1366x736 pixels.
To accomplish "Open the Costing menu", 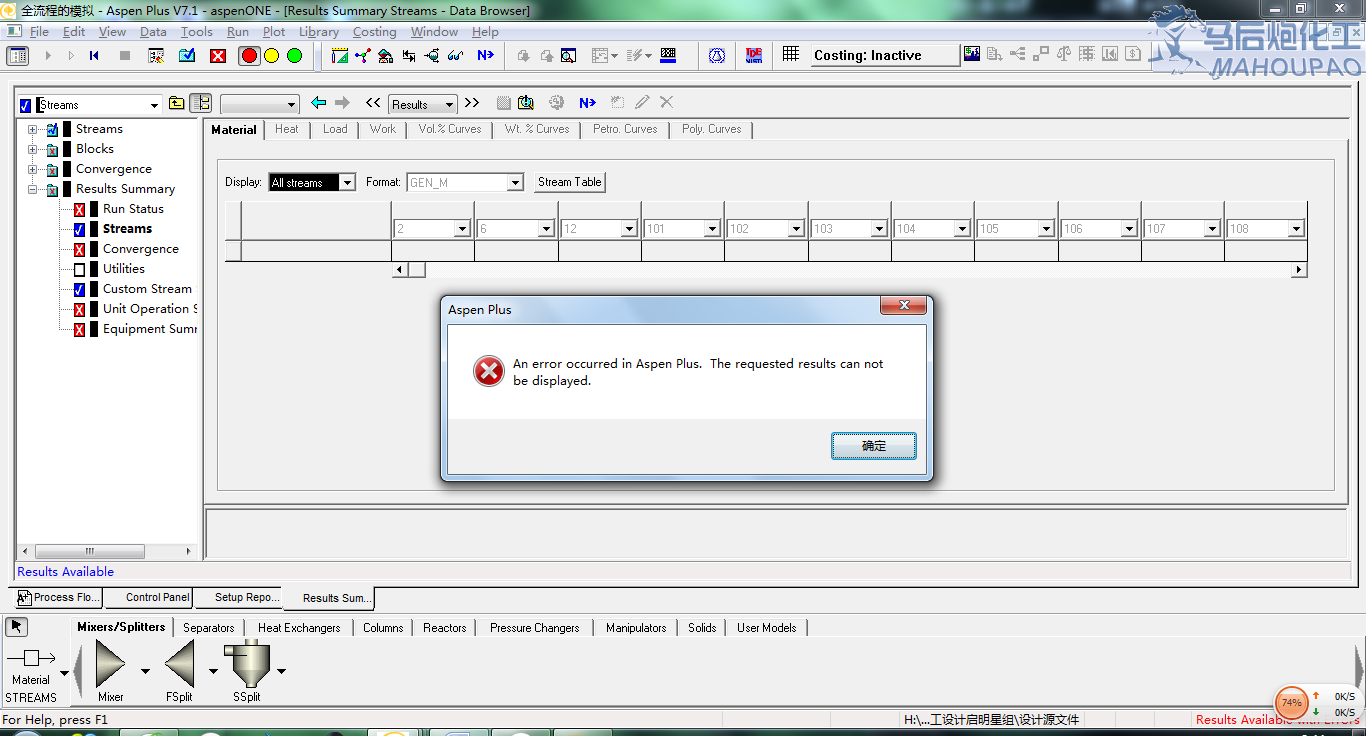I will 374,32.
